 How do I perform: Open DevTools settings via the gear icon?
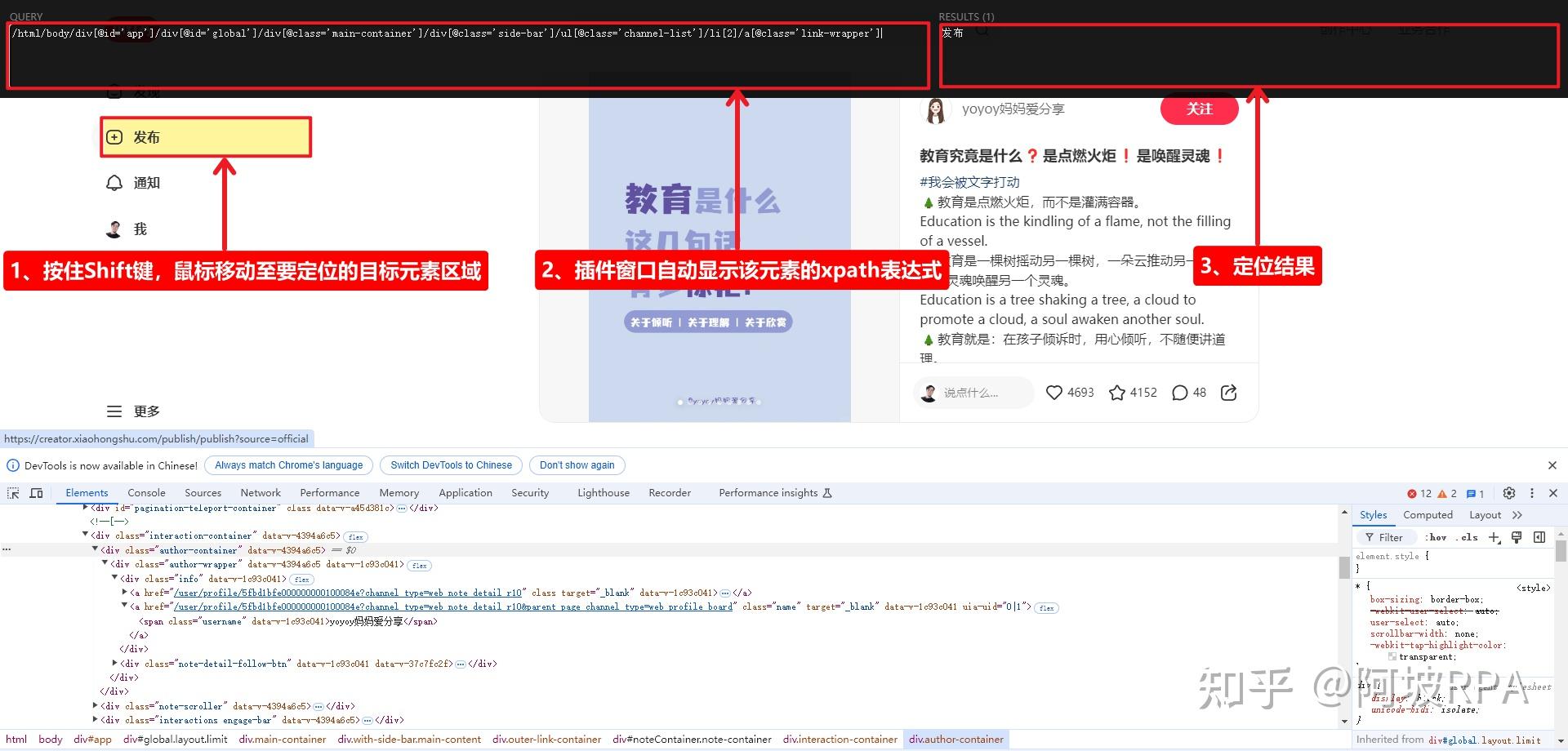click(x=1509, y=493)
